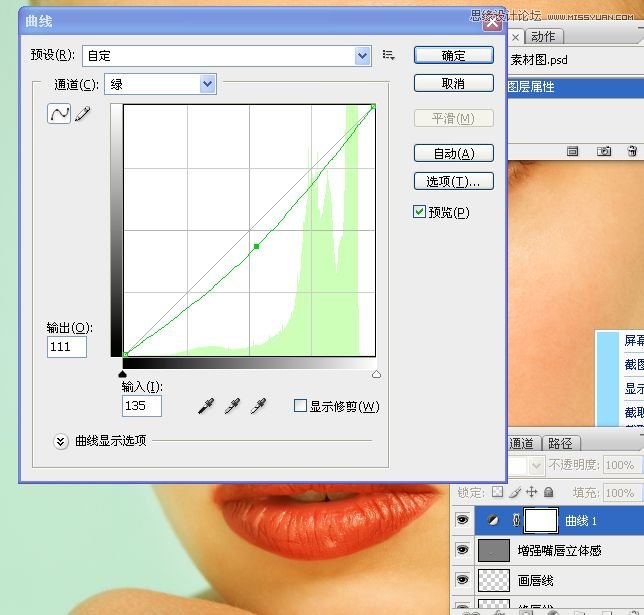Click the trash delete icon in panel

coord(632,151)
